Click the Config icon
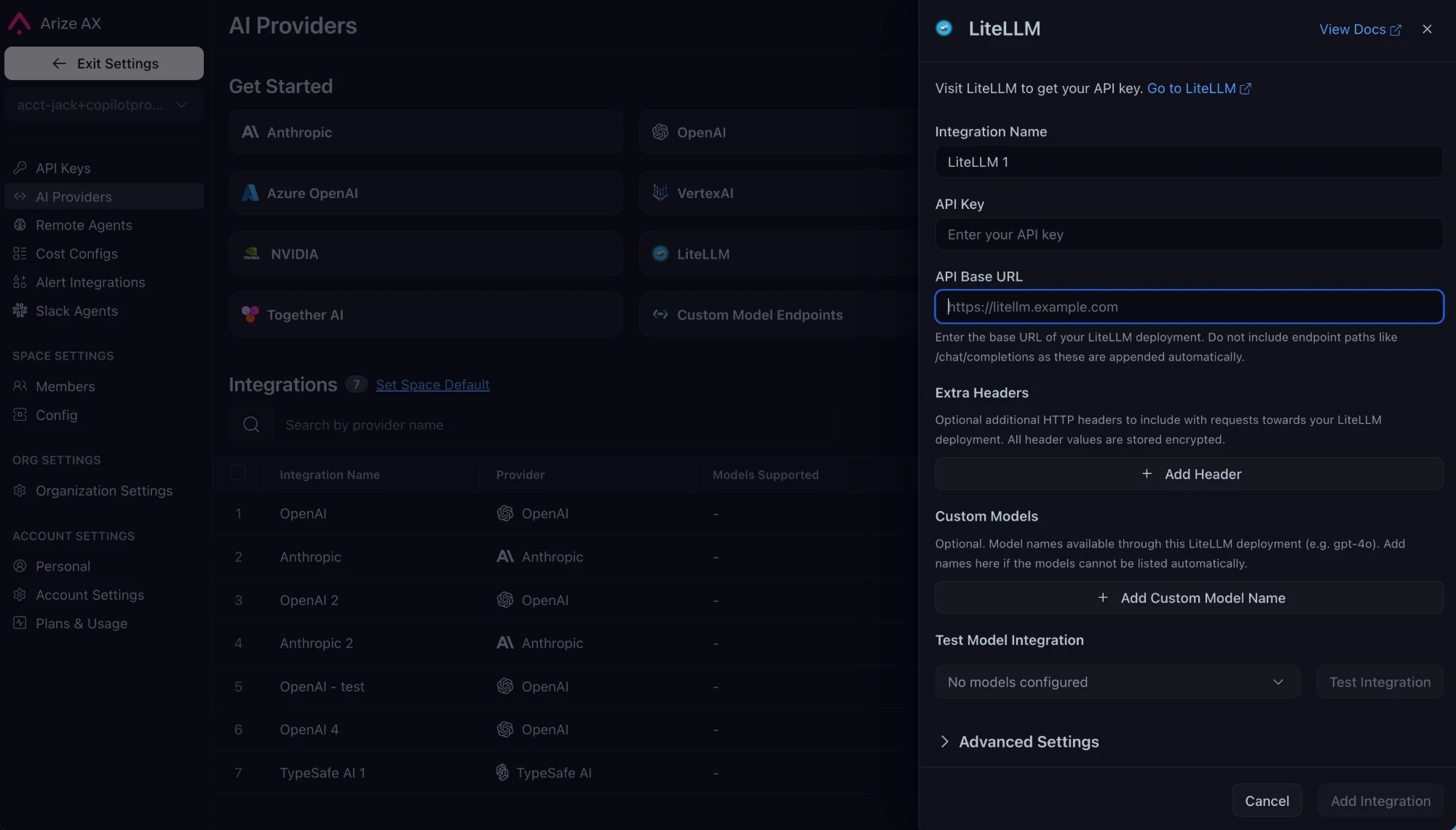1456x830 pixels. [x=20, y=414]
